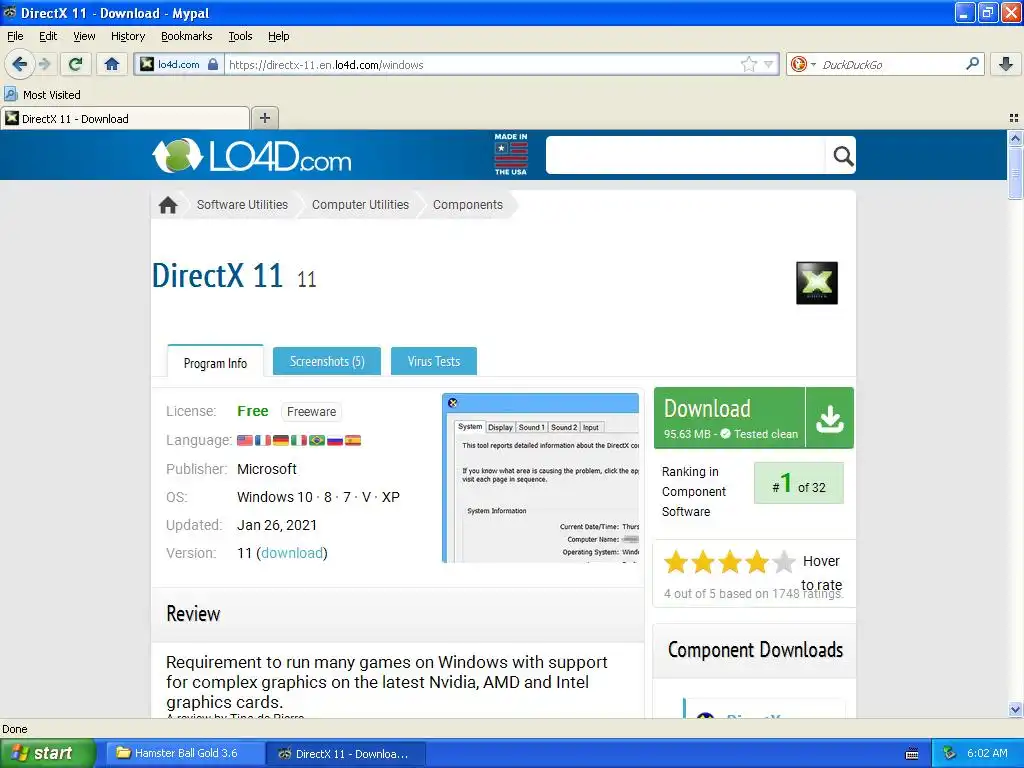Image resolution: width=1024 pixels, height=768 pixels.
Task: Open the DuckDuckGo search engine selector
Action: point(803,64)
